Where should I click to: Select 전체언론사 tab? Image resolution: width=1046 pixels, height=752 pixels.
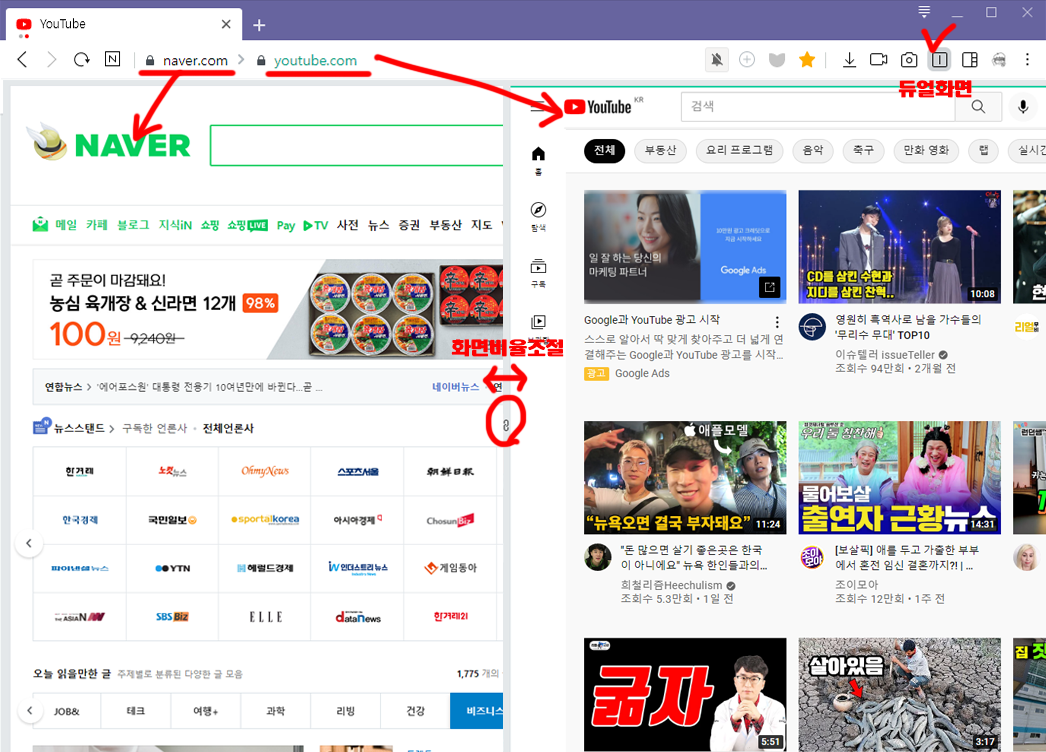click(x=228, y=428)
